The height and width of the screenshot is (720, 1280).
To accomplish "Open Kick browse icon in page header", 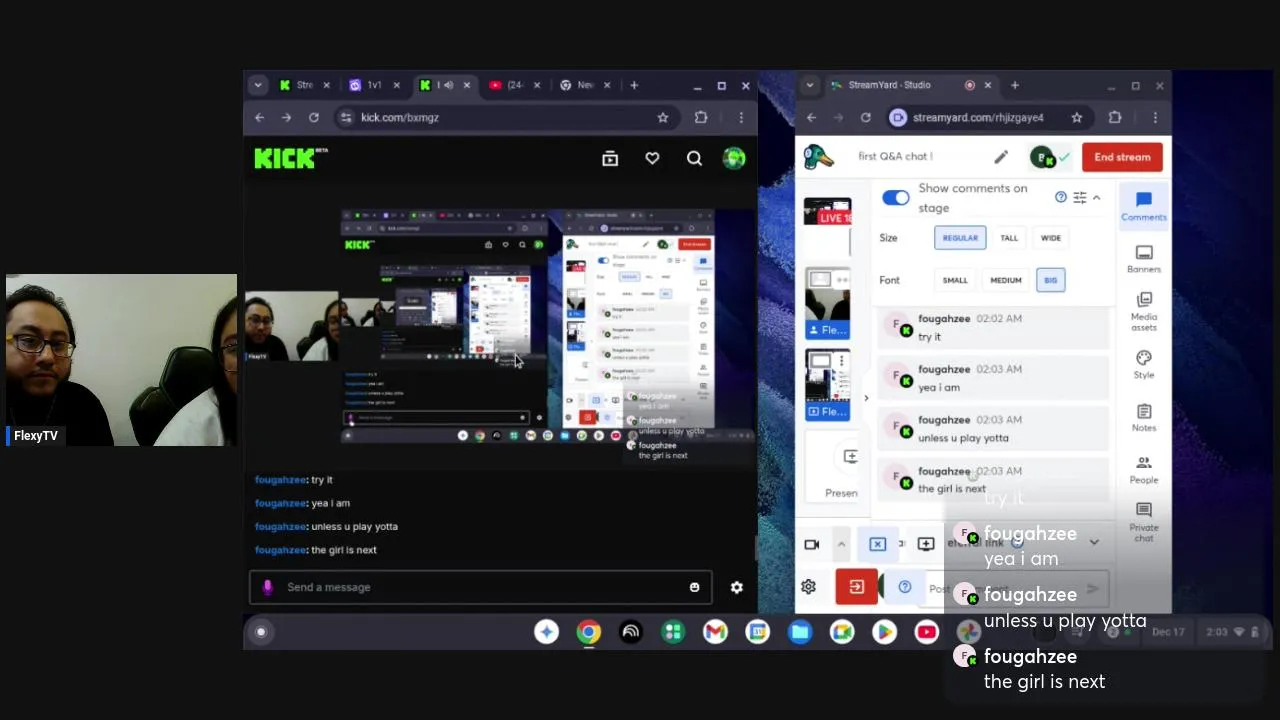I will click(x=610, y=158).
